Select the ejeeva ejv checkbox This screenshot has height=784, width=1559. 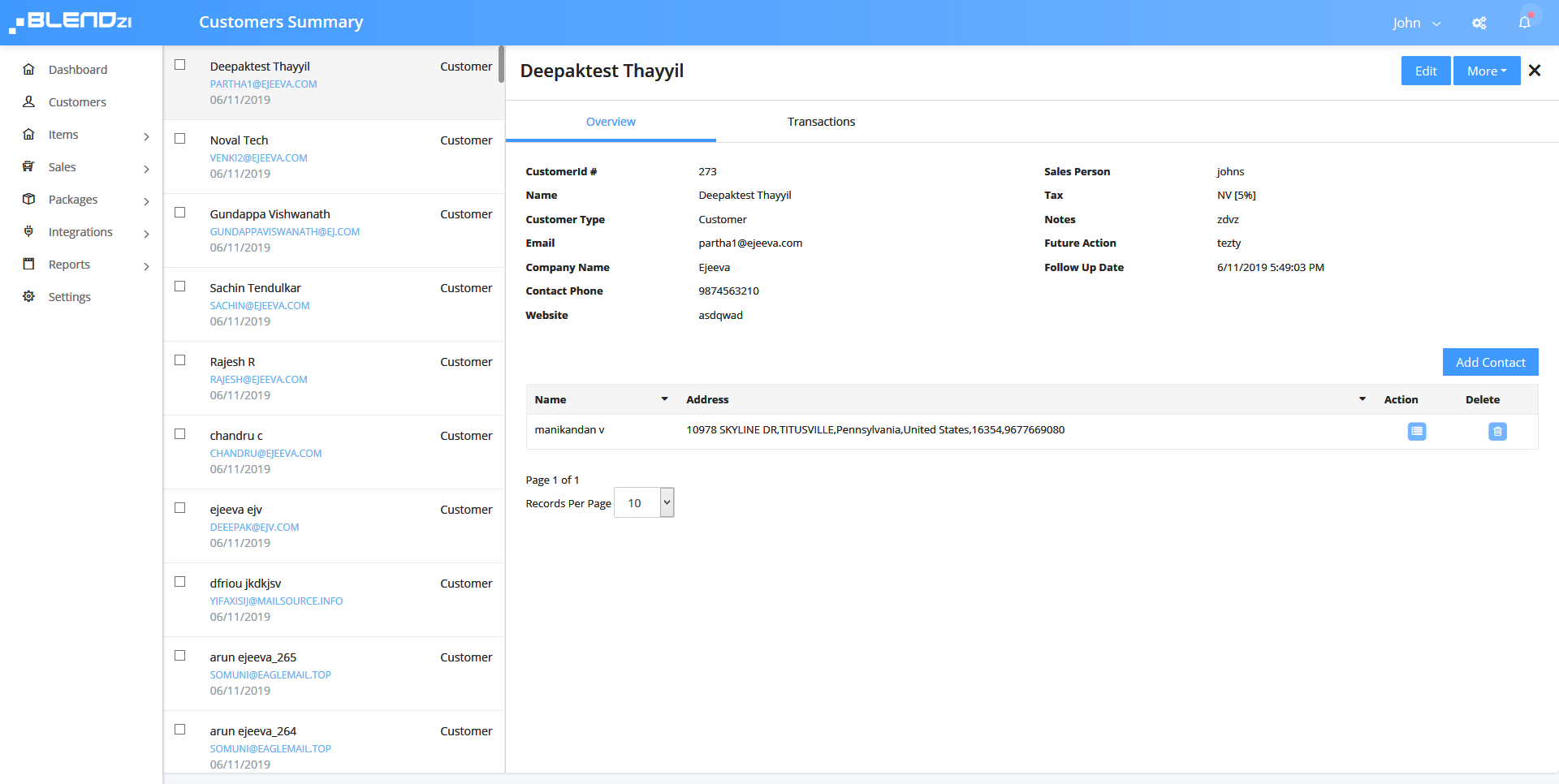tap(180, 508)
